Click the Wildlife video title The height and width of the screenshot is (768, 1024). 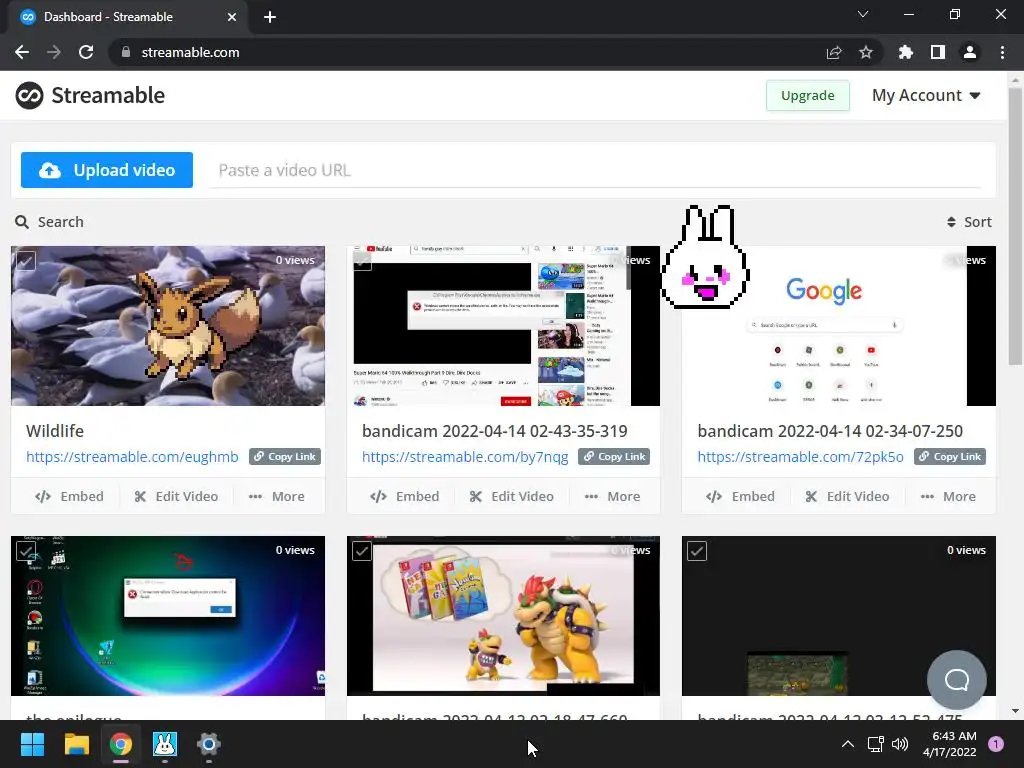pyautogui.click(x=55, y=431)
